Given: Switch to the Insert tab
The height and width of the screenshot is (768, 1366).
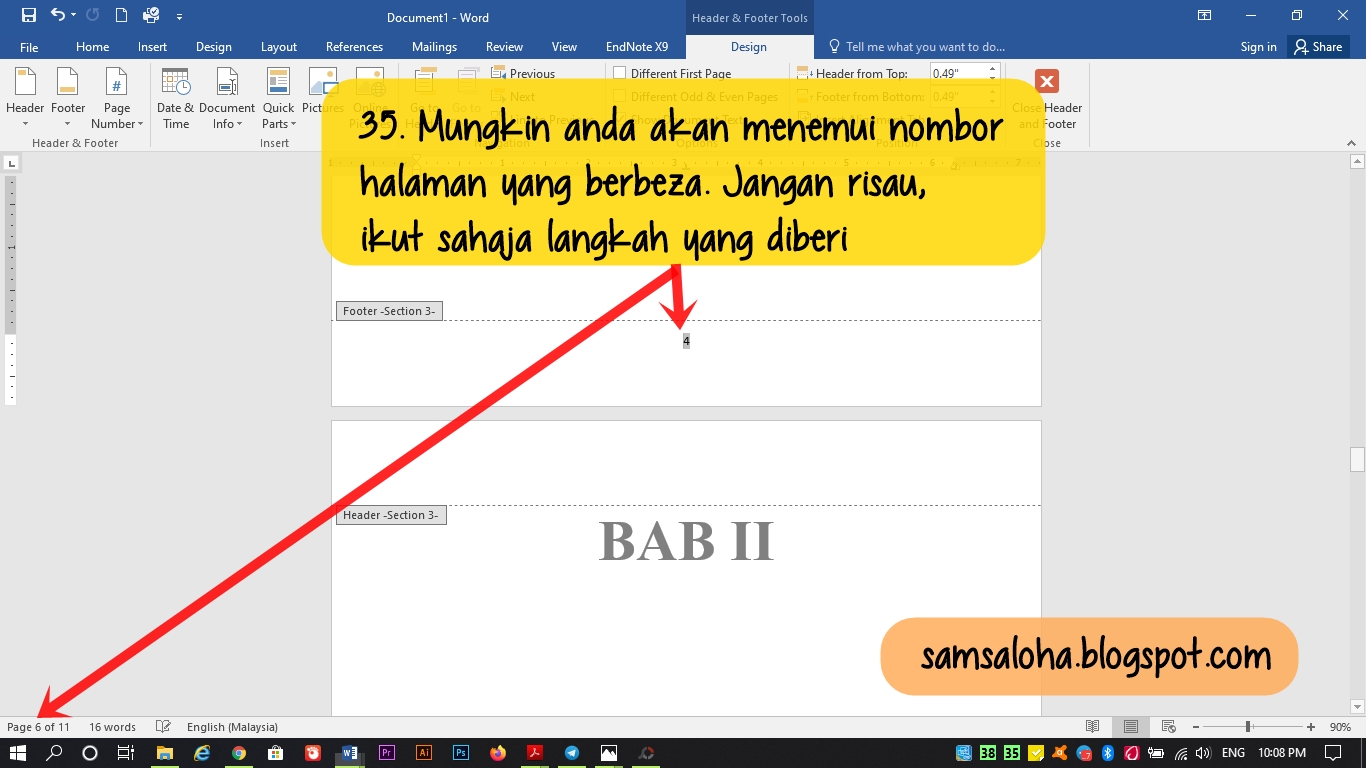Looking at the screenshot, I should coord(152,47).
